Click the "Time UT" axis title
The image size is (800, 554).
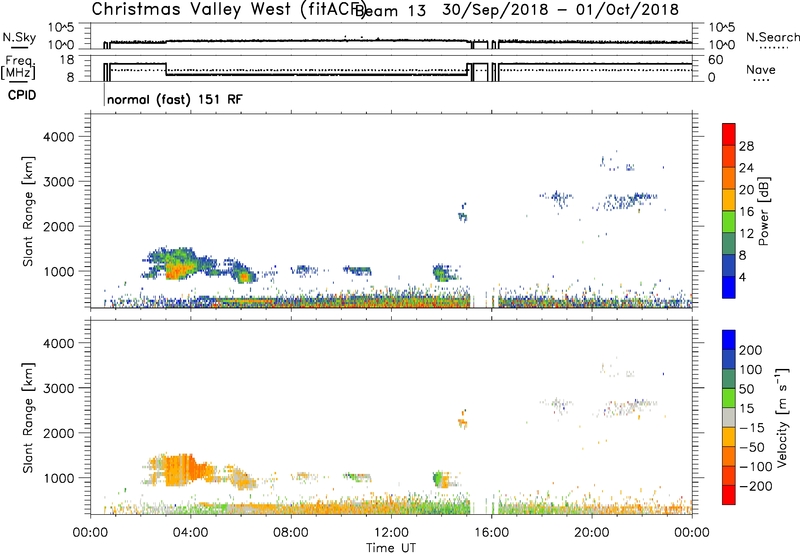(391, 548)
